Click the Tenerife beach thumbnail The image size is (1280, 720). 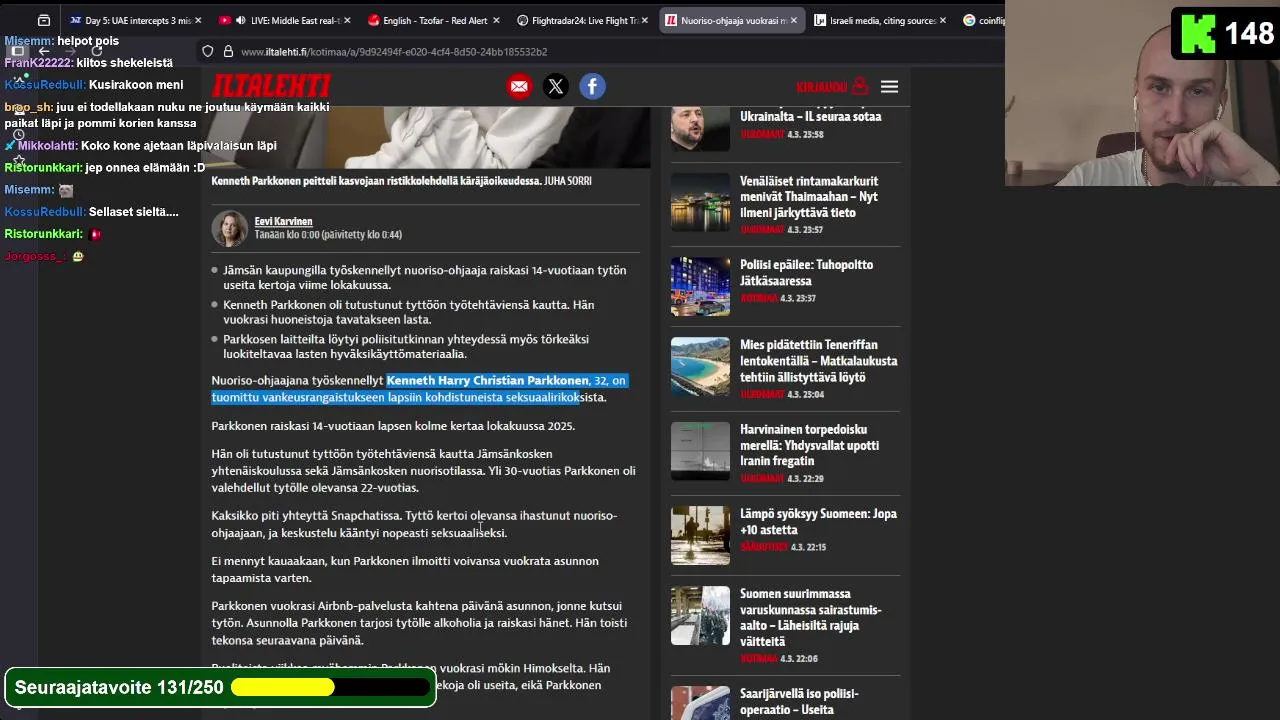[x=700, y=366]
